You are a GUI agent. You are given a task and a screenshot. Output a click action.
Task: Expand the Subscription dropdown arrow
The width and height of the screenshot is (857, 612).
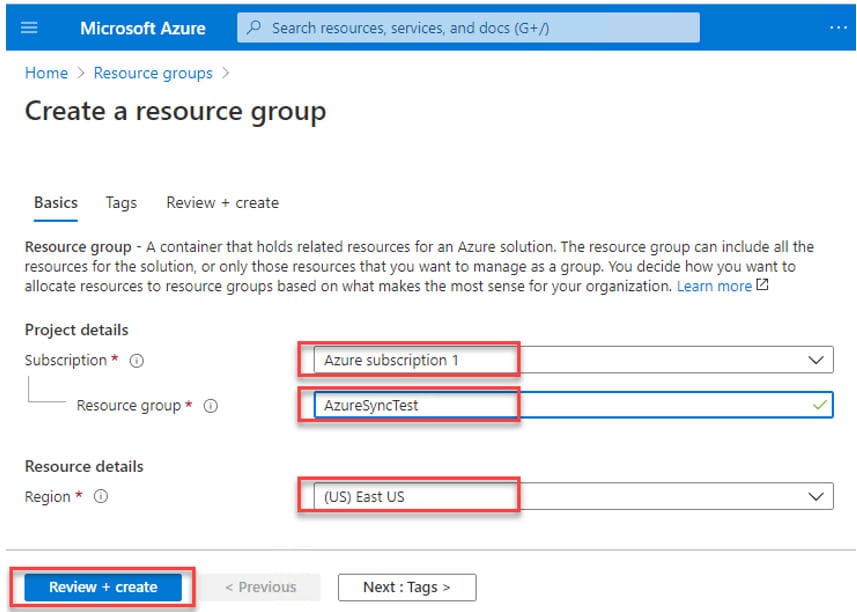[815, 360]
